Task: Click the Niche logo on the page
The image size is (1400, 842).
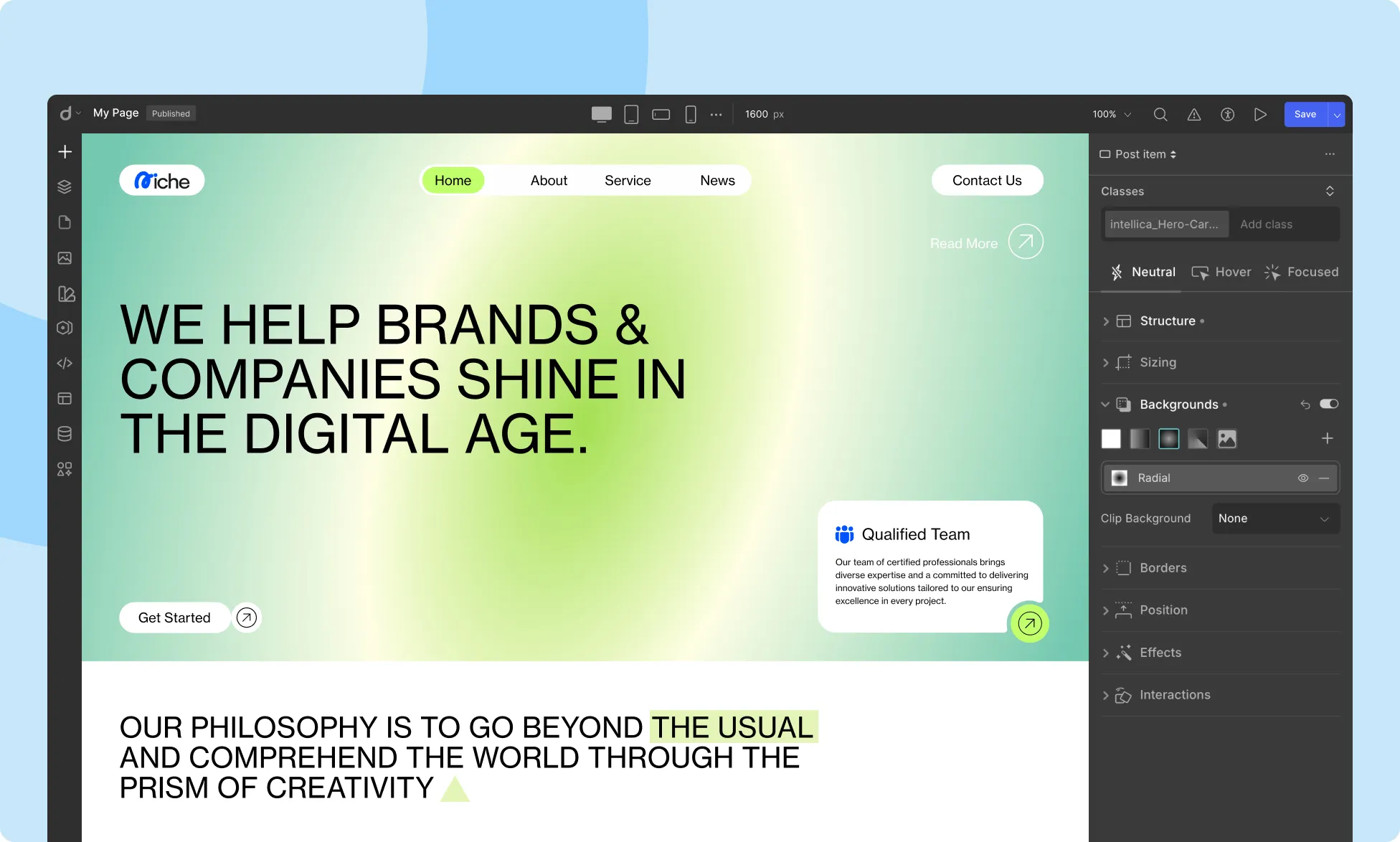Action: pos(162,181)
